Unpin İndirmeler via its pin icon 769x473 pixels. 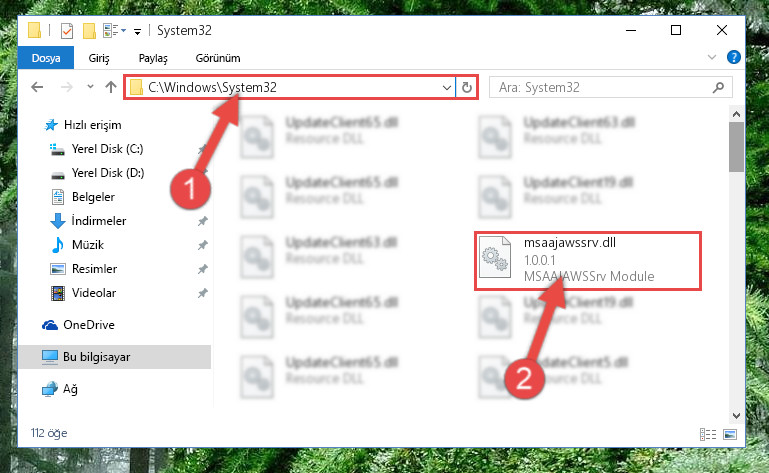[203, 221]
